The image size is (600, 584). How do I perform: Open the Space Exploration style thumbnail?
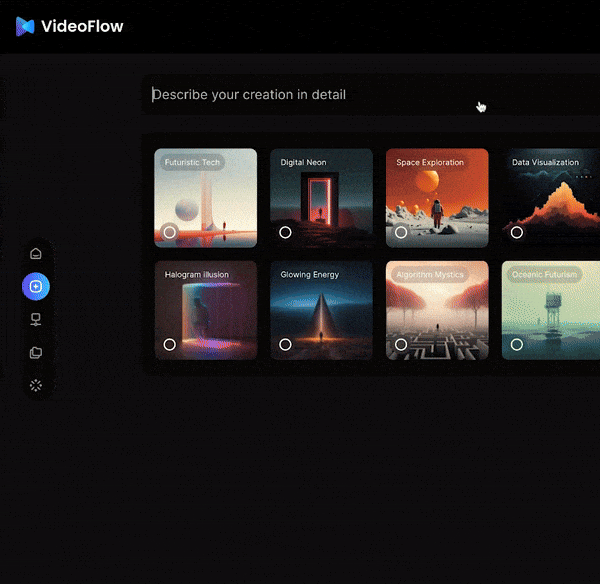point(437,198)
